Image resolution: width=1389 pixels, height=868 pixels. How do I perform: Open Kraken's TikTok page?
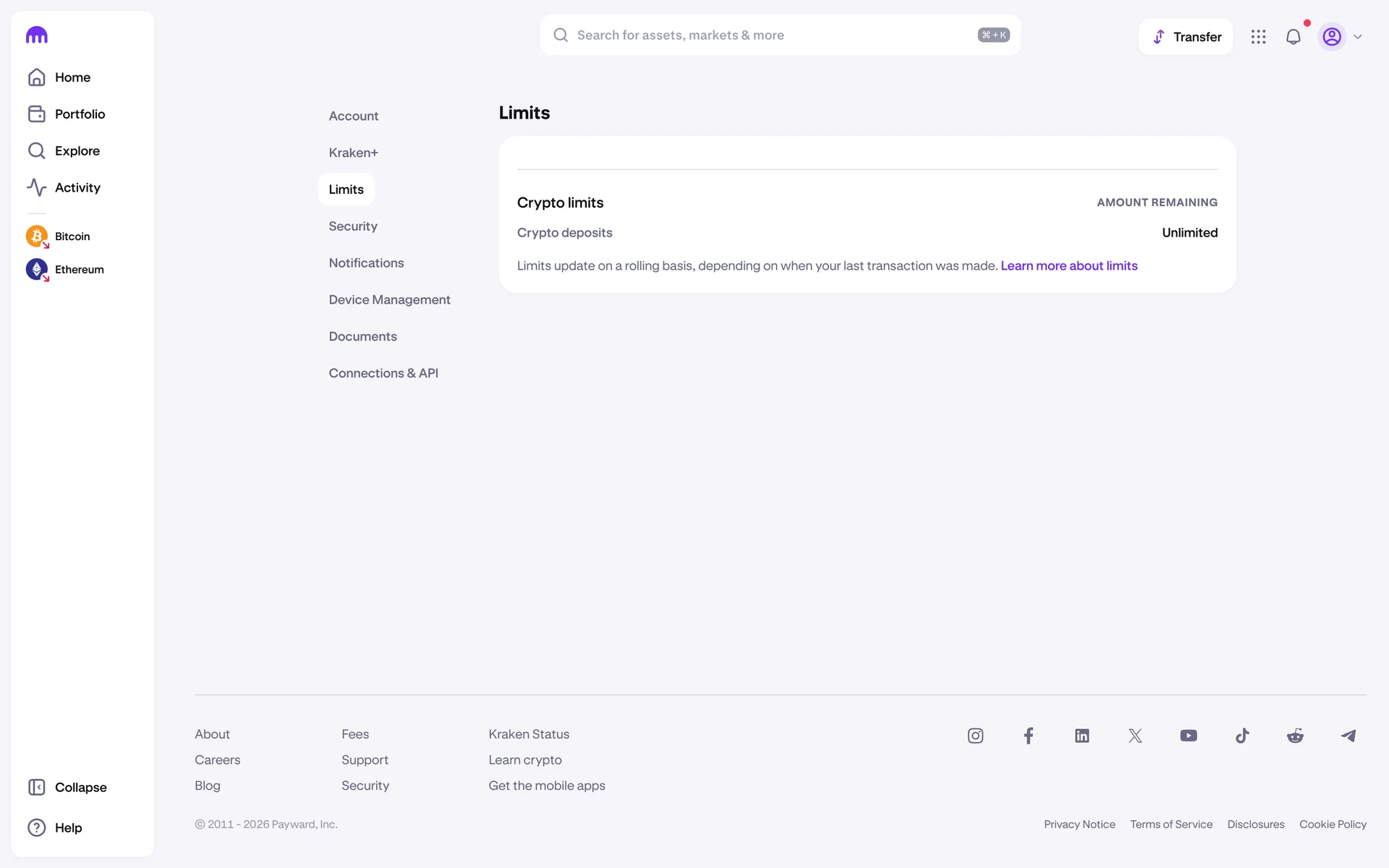[x=1242, y=736]
